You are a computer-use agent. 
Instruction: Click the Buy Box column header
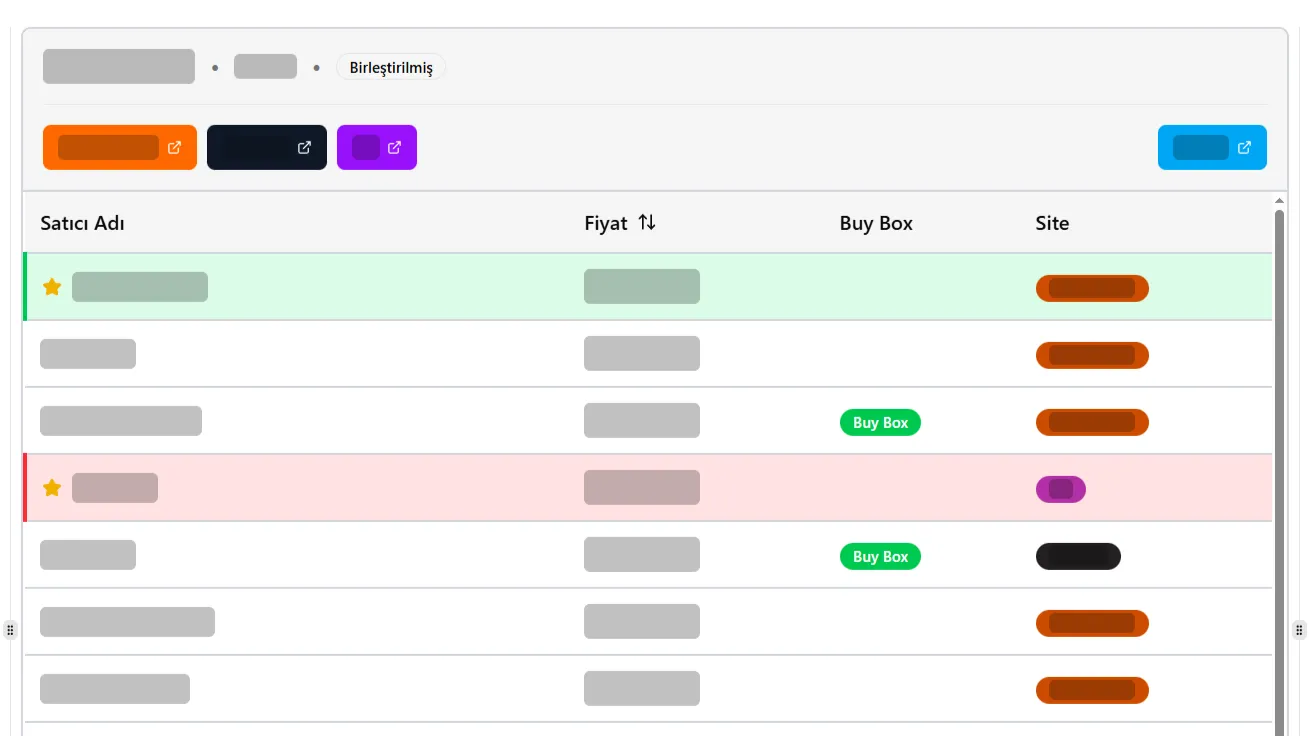pyautogui.click(x=876, y=223)
